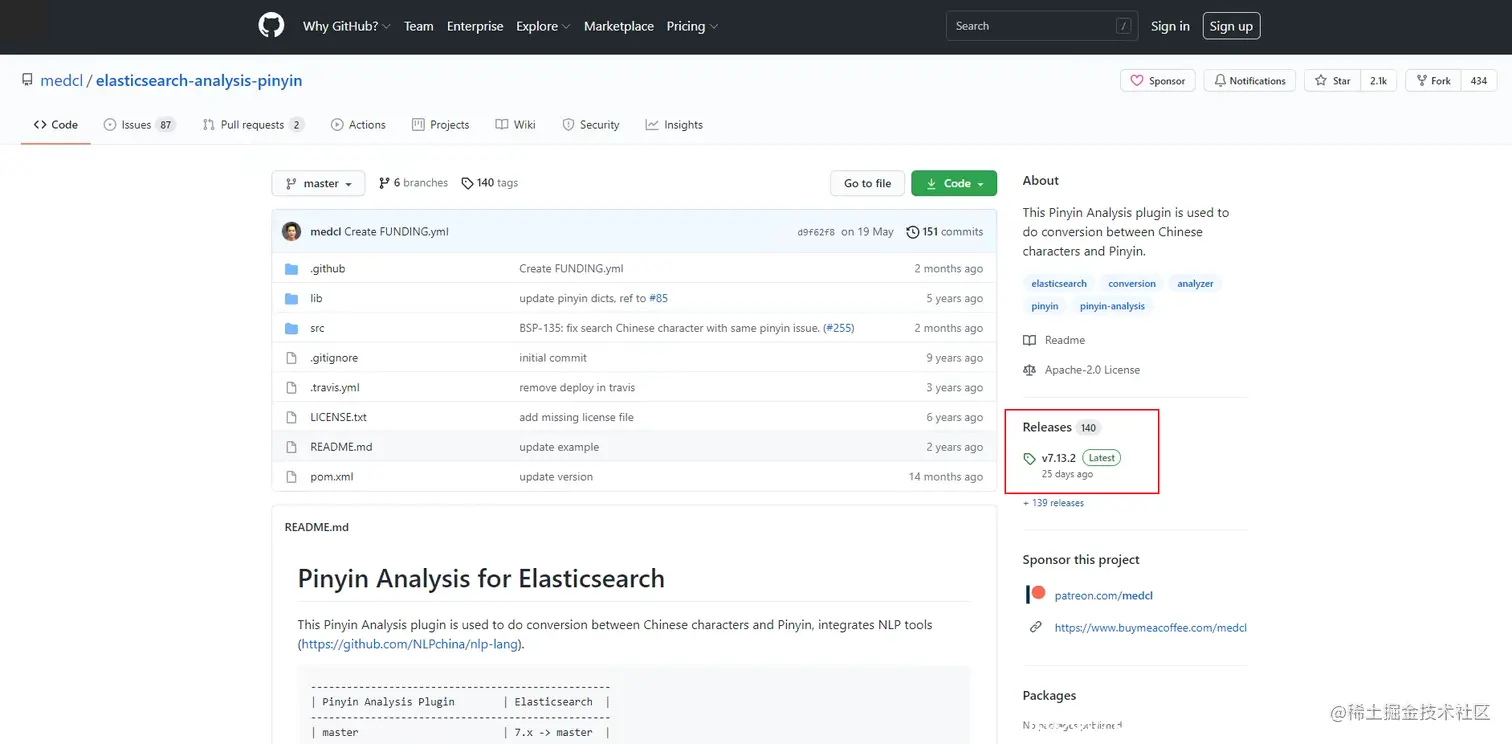1512x744 pixels.
Task: Open the pom.xml file
Action: point(332,477)
